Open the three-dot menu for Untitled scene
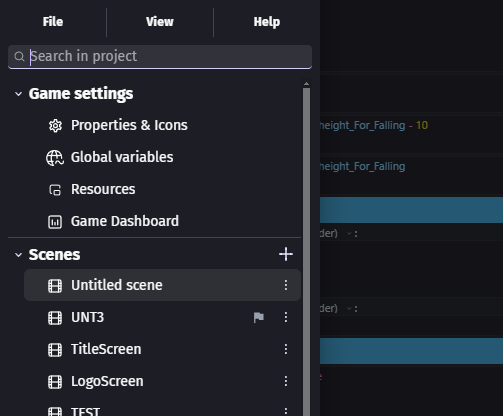 point(286,285)
